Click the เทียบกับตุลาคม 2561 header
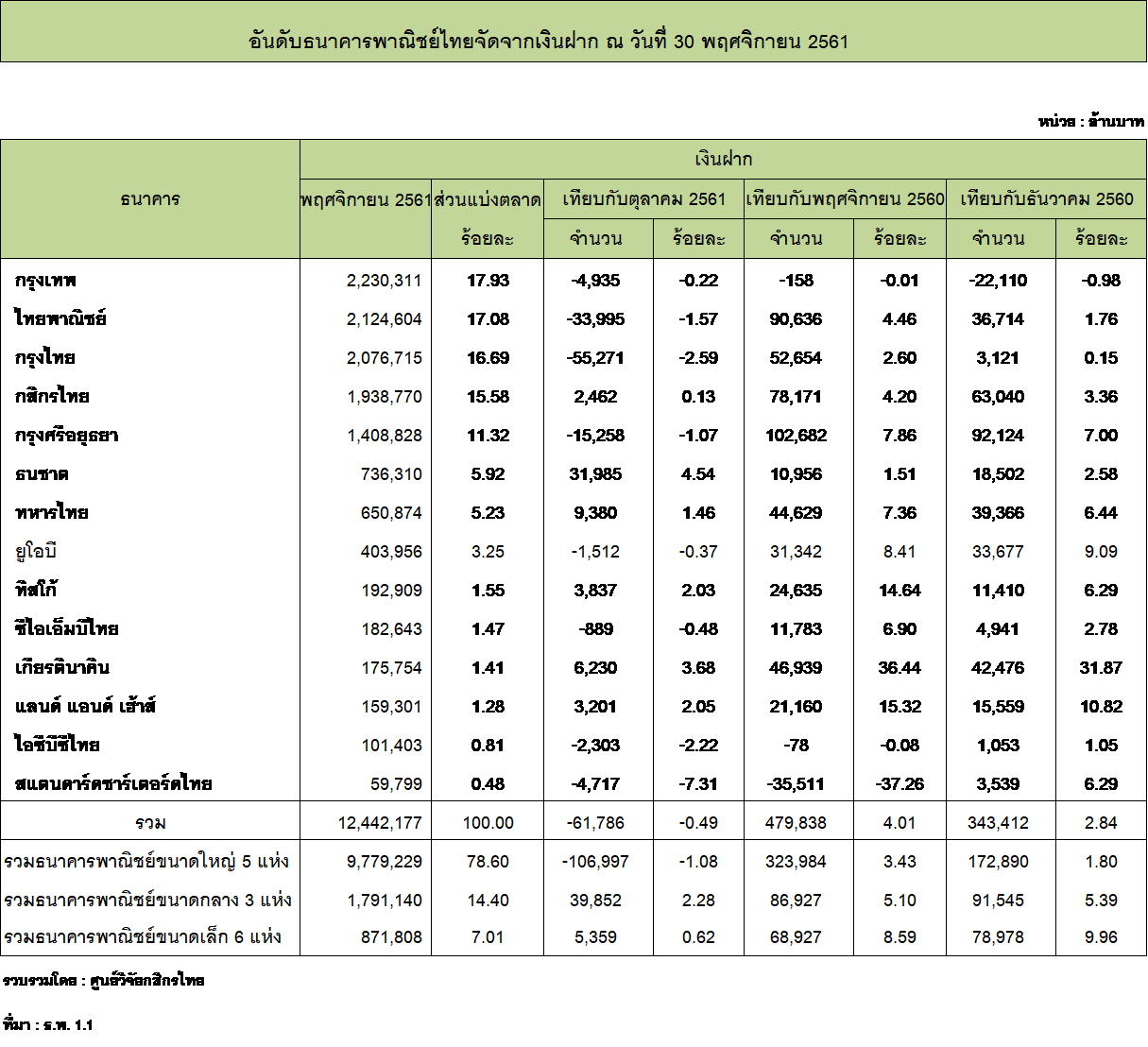 644,199
